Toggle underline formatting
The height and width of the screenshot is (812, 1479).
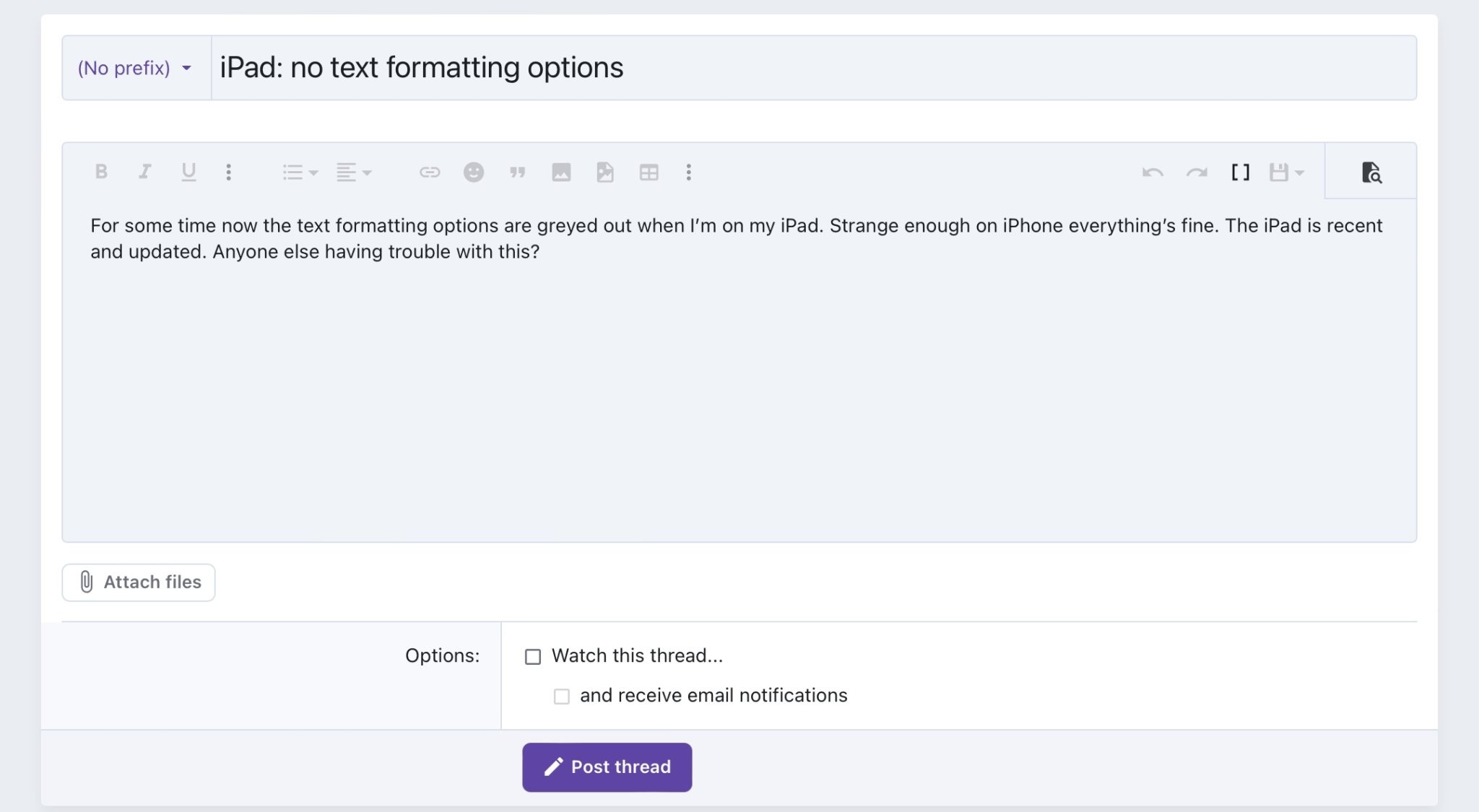pyautogui.click(x=188, y=172)
